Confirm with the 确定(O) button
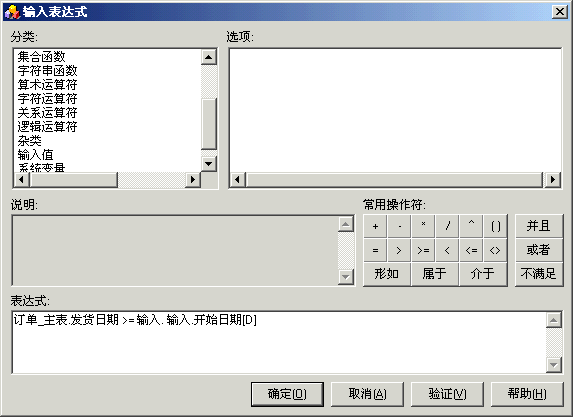Viewport: 573px width, 417px height. coord(287,394)
